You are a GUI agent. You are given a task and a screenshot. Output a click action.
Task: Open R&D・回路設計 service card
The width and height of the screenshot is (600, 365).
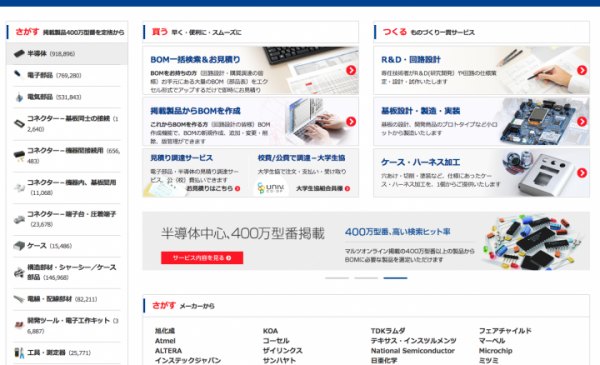(481, 70)
